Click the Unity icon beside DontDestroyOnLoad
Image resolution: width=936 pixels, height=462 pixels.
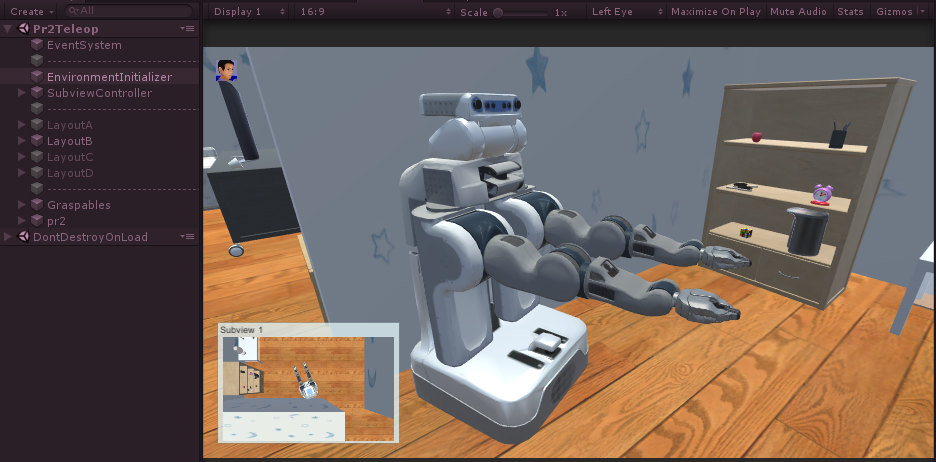(x=23, y=237)
